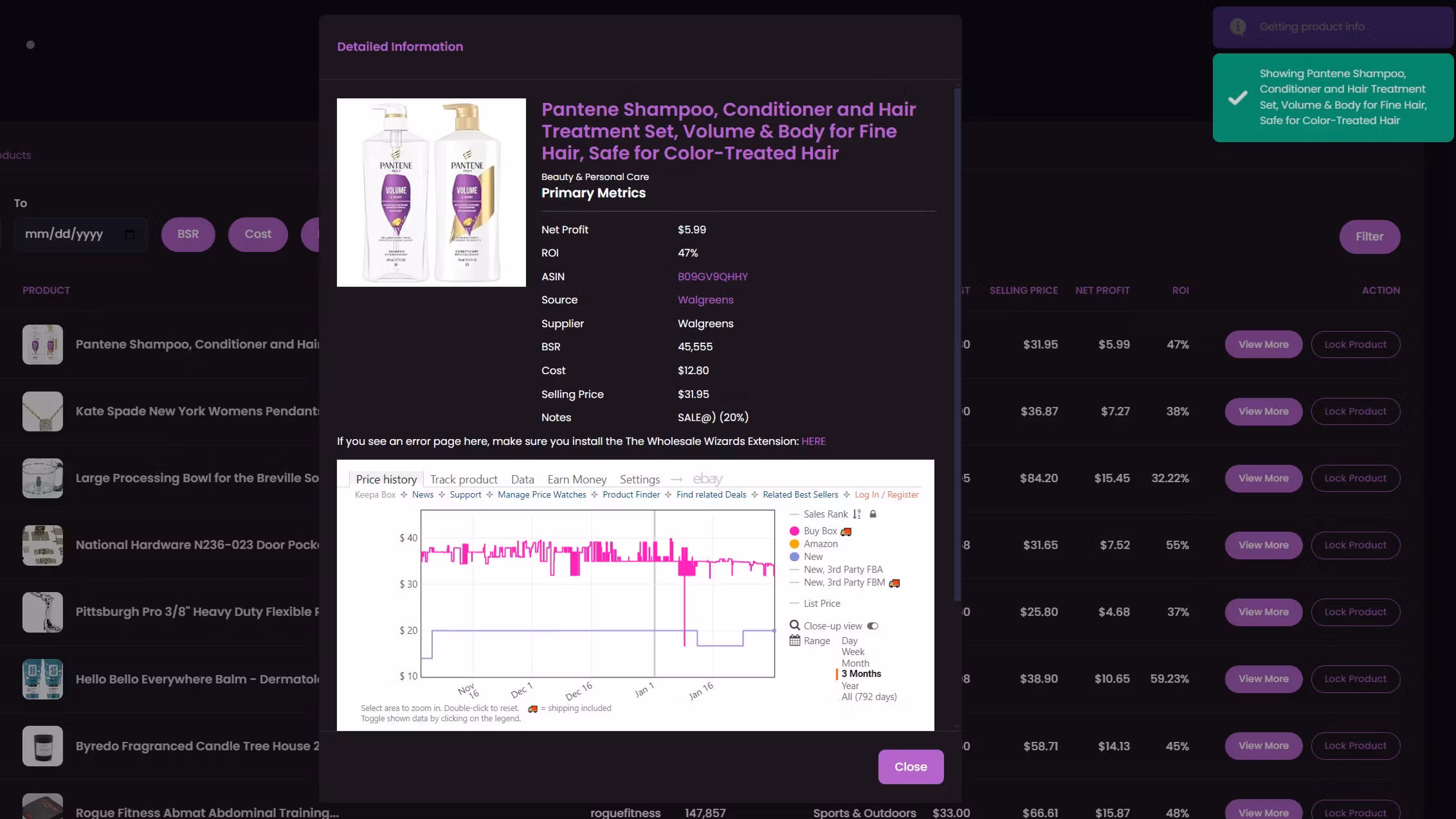Open the Keepa Settings tab
Image resolution: width=1456 pixels, height=819 pixels.
click(639, 479)
